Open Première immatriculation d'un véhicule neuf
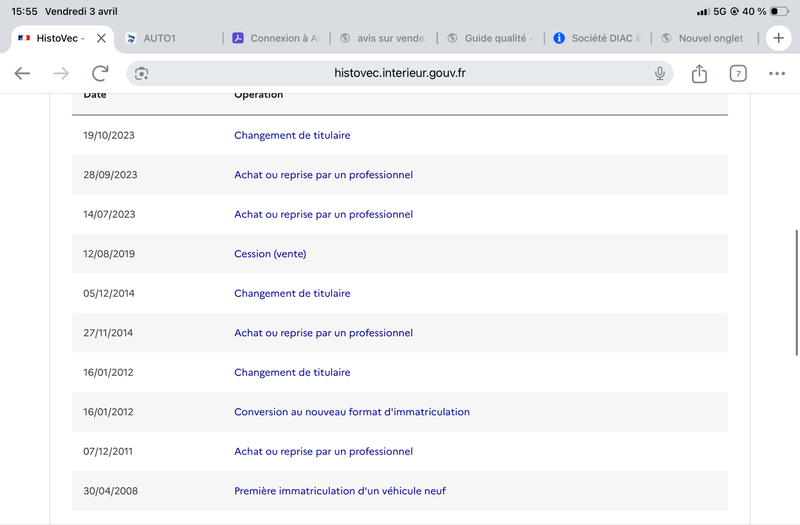Image resolution: width=800 pixels, height=525 pixels. [x=340, y=491]
